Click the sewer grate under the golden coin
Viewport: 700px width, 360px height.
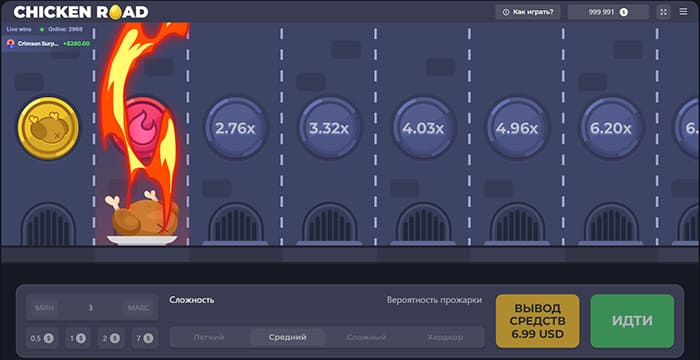click(48, 224)
